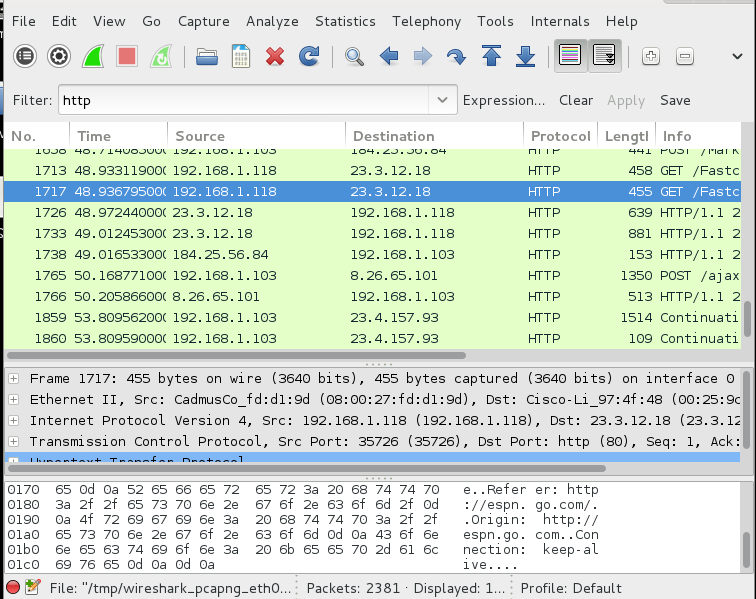
Task: Open the Telephony menu
Action: [x=426, y=22]
